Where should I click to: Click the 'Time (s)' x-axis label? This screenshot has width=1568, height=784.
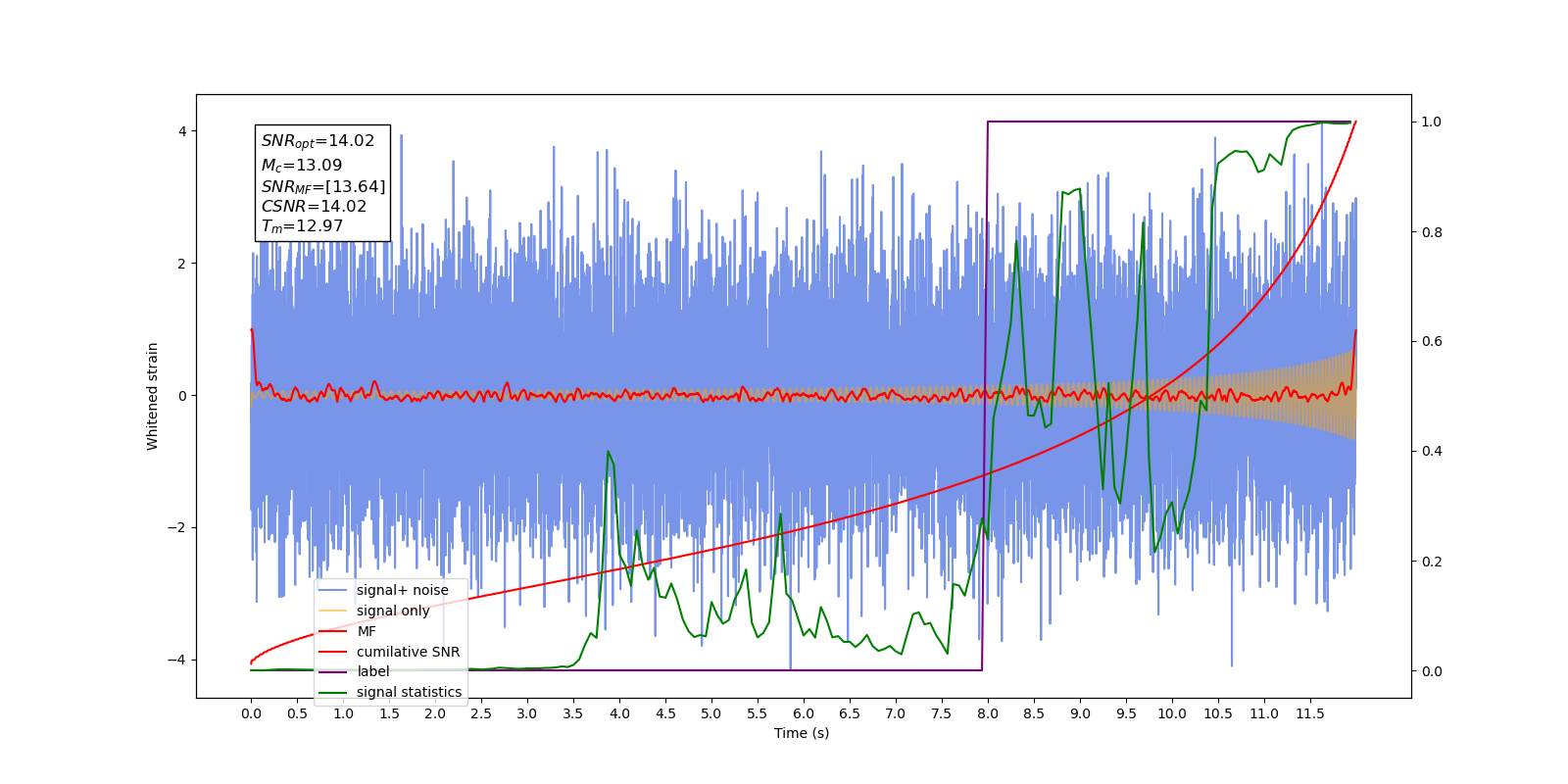(x=802, y=733)
